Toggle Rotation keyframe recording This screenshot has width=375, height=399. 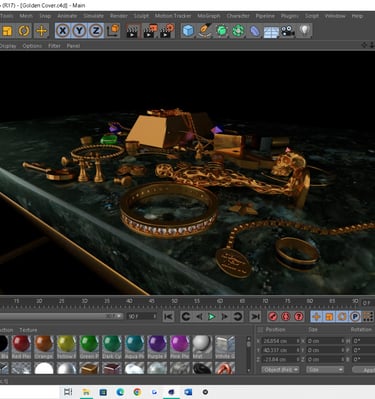[x=342, y=316]
